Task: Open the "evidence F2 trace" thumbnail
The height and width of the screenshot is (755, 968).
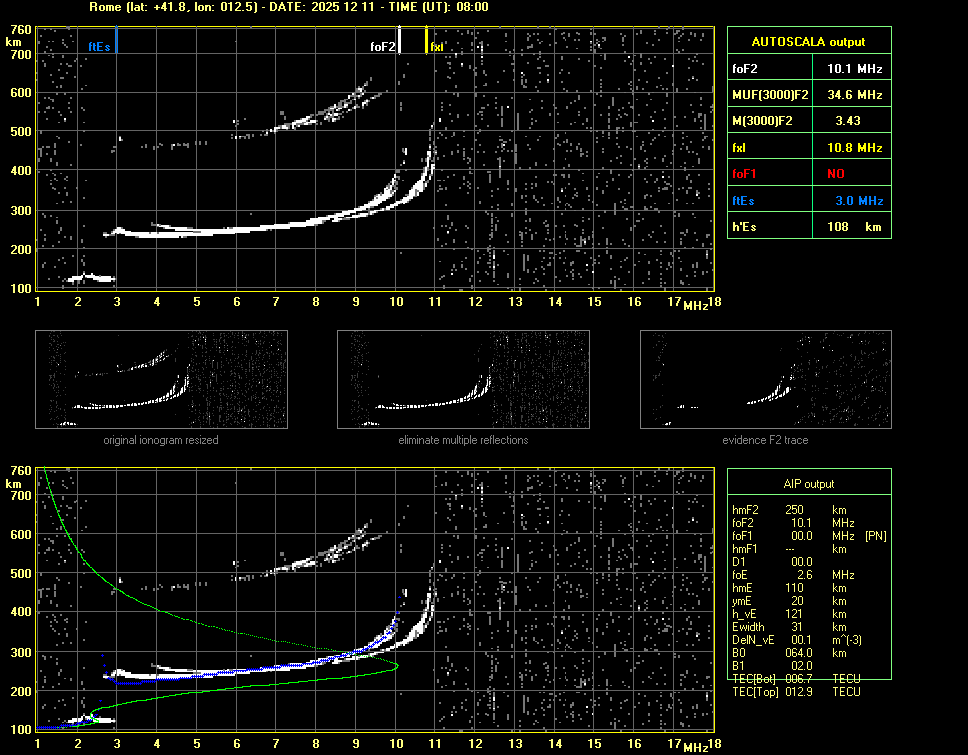Action: click(765, 380)
